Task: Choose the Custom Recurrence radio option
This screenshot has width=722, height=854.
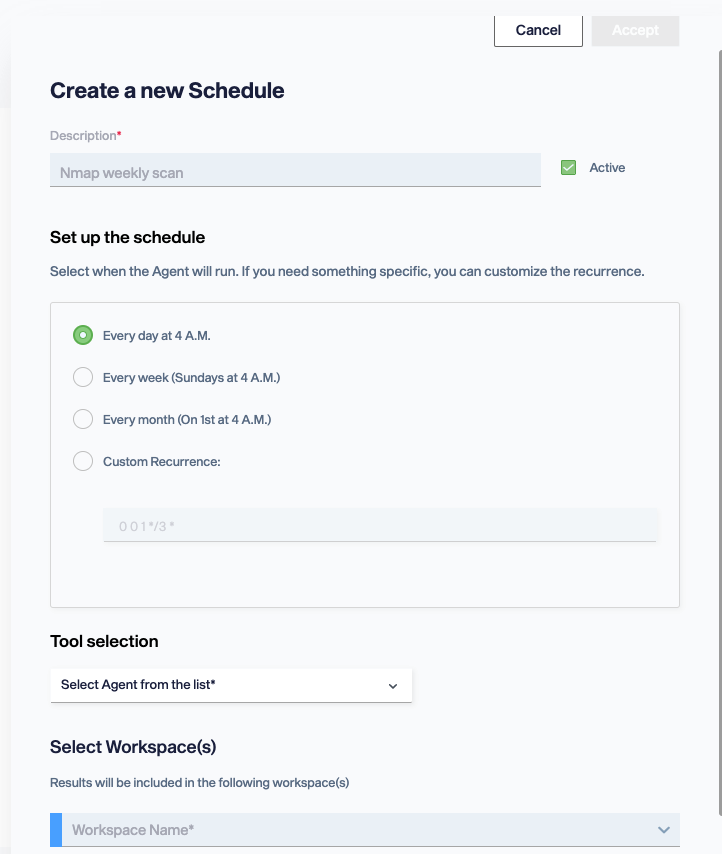Action: (83, 461)
